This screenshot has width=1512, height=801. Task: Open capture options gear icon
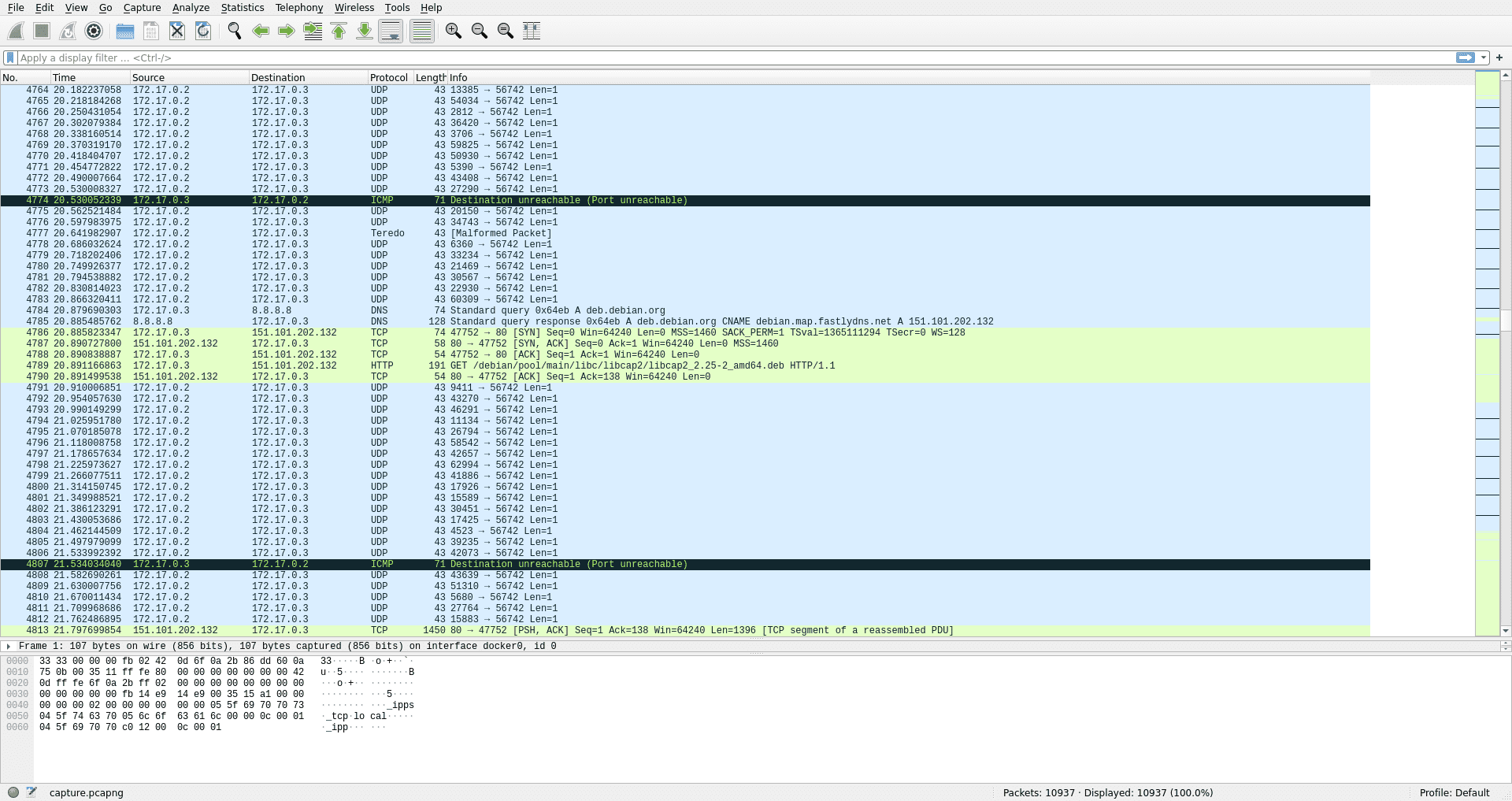point(94,31)
